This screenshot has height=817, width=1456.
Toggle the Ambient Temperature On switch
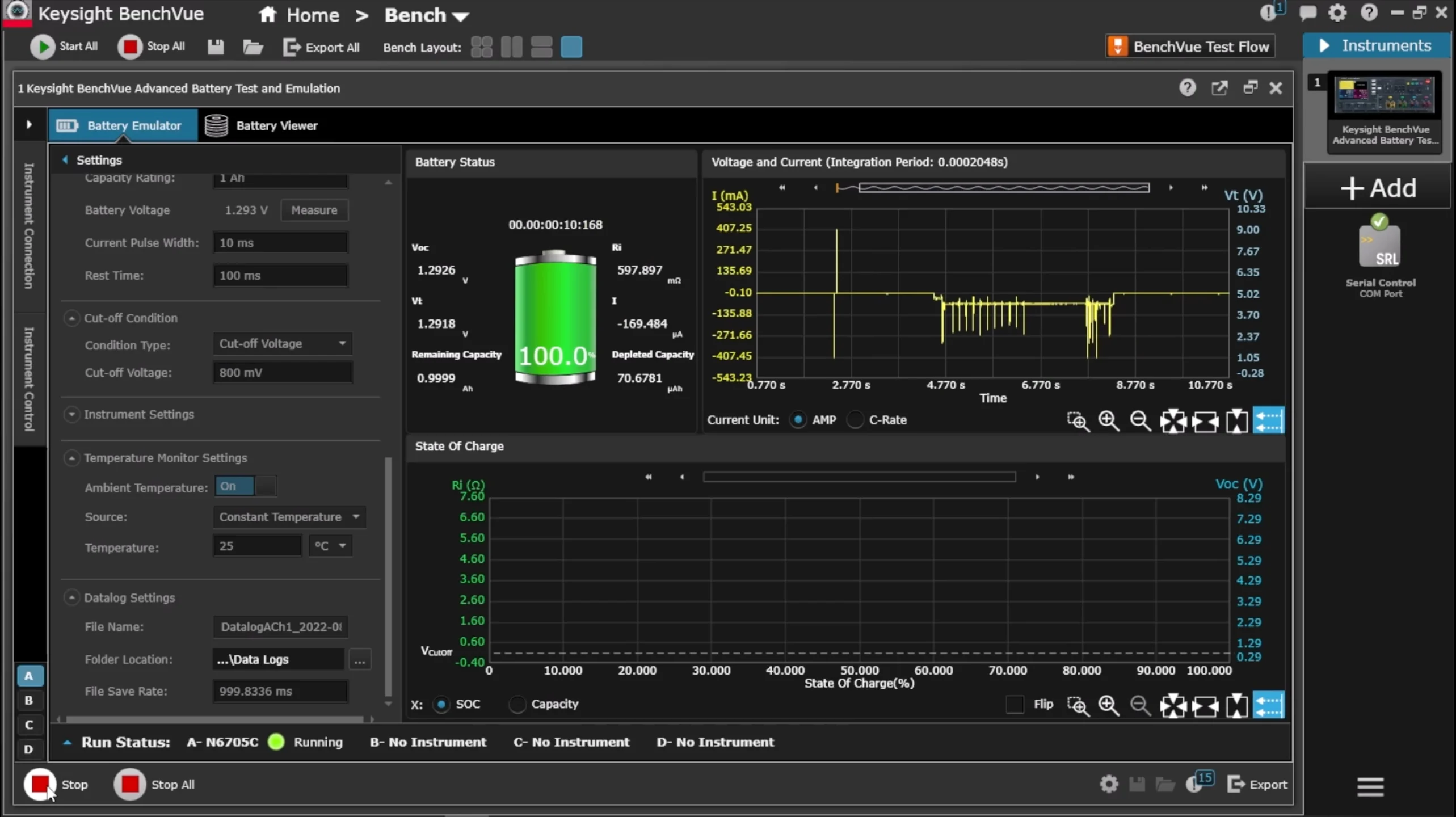(x=245, y=487)
